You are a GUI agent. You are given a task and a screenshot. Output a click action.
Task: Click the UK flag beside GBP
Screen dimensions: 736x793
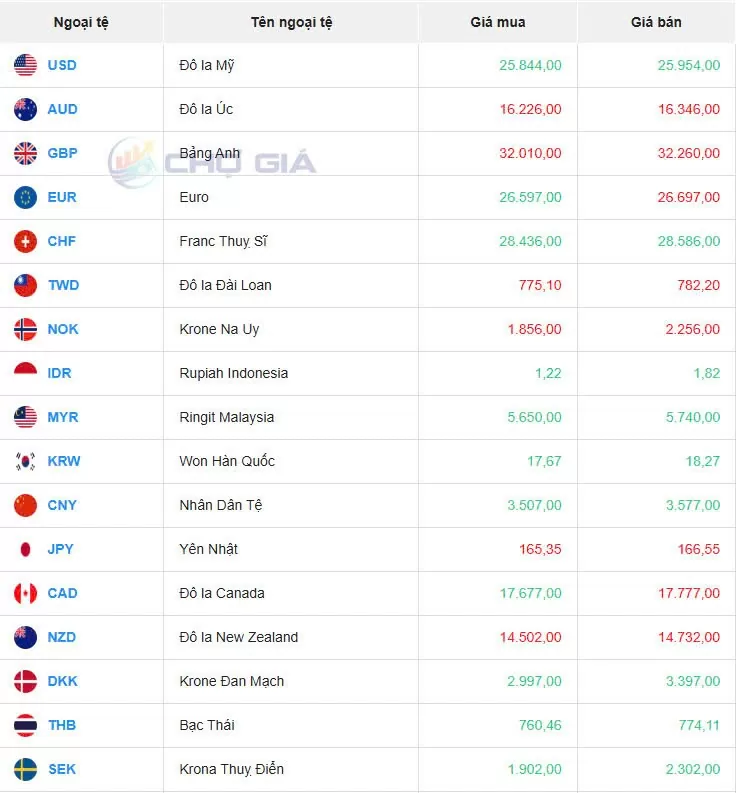[25, 154]
